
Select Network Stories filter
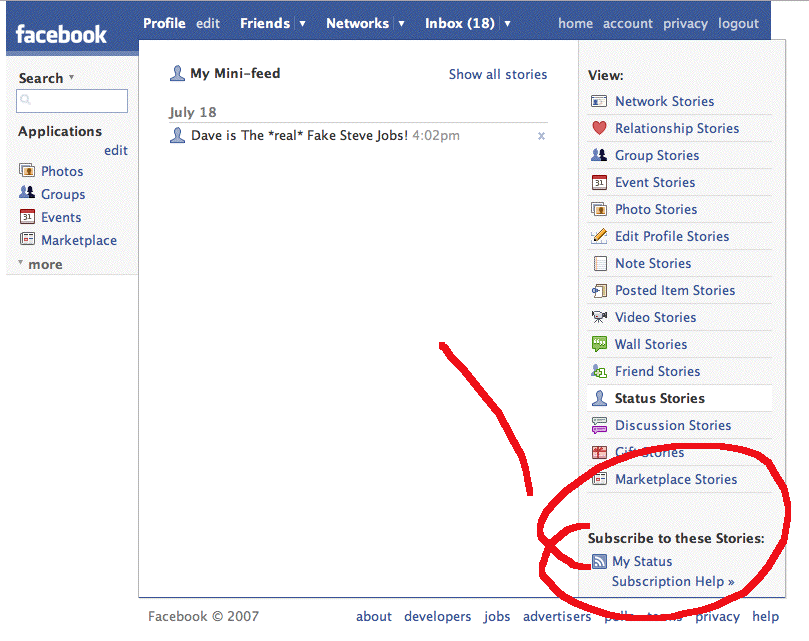coord(664,101)
